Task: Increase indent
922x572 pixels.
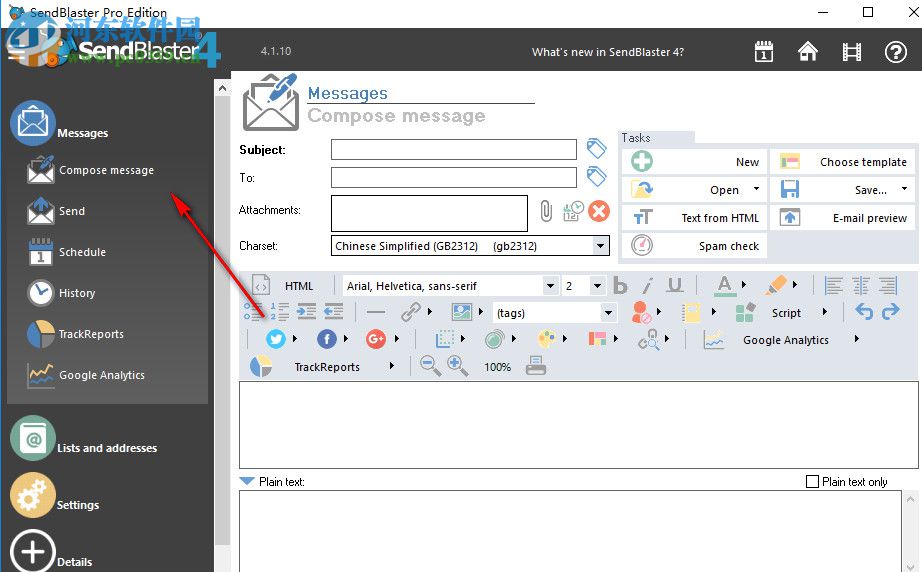Action: tap(306, 312)
